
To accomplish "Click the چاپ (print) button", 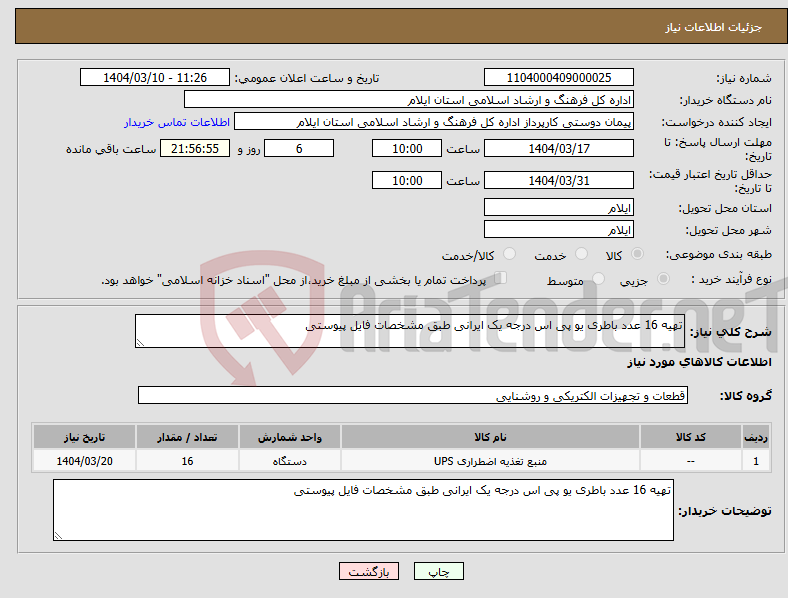I will pos(438,571).
